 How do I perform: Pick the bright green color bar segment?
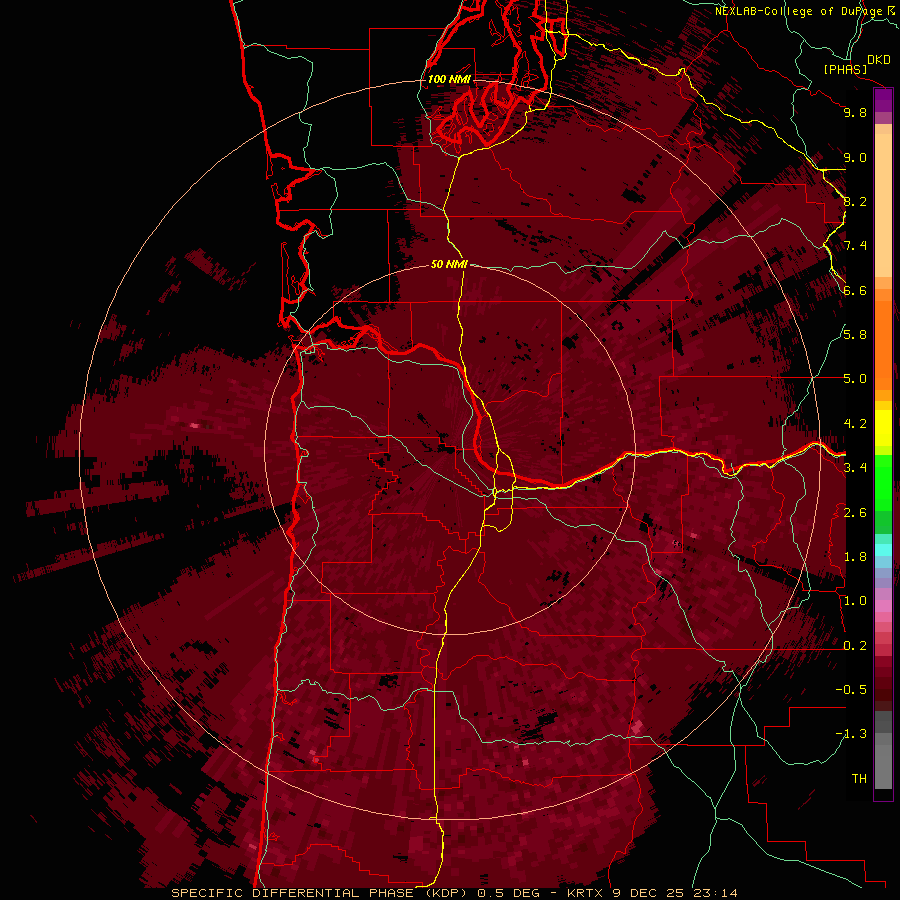(x=883, y=483)
